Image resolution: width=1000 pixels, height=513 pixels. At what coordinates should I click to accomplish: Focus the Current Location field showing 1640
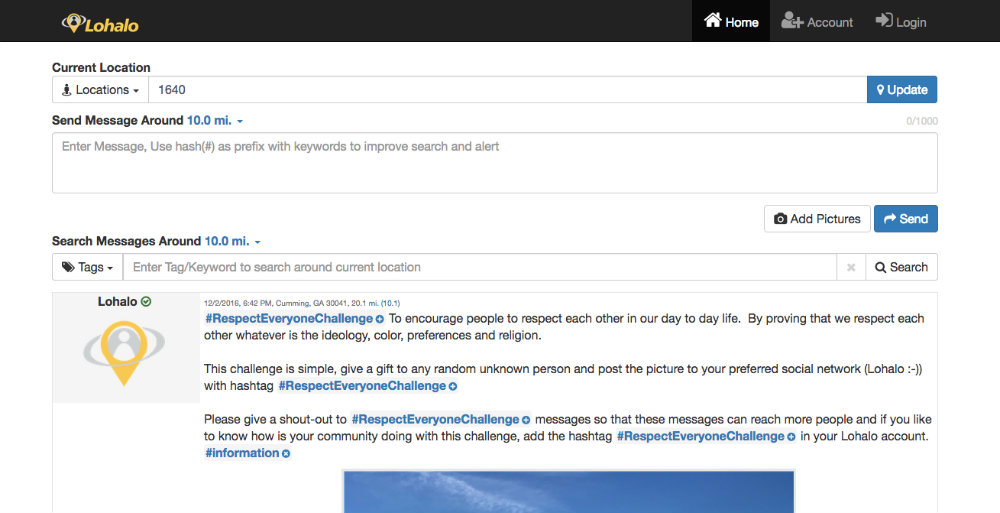pos(507,90)
